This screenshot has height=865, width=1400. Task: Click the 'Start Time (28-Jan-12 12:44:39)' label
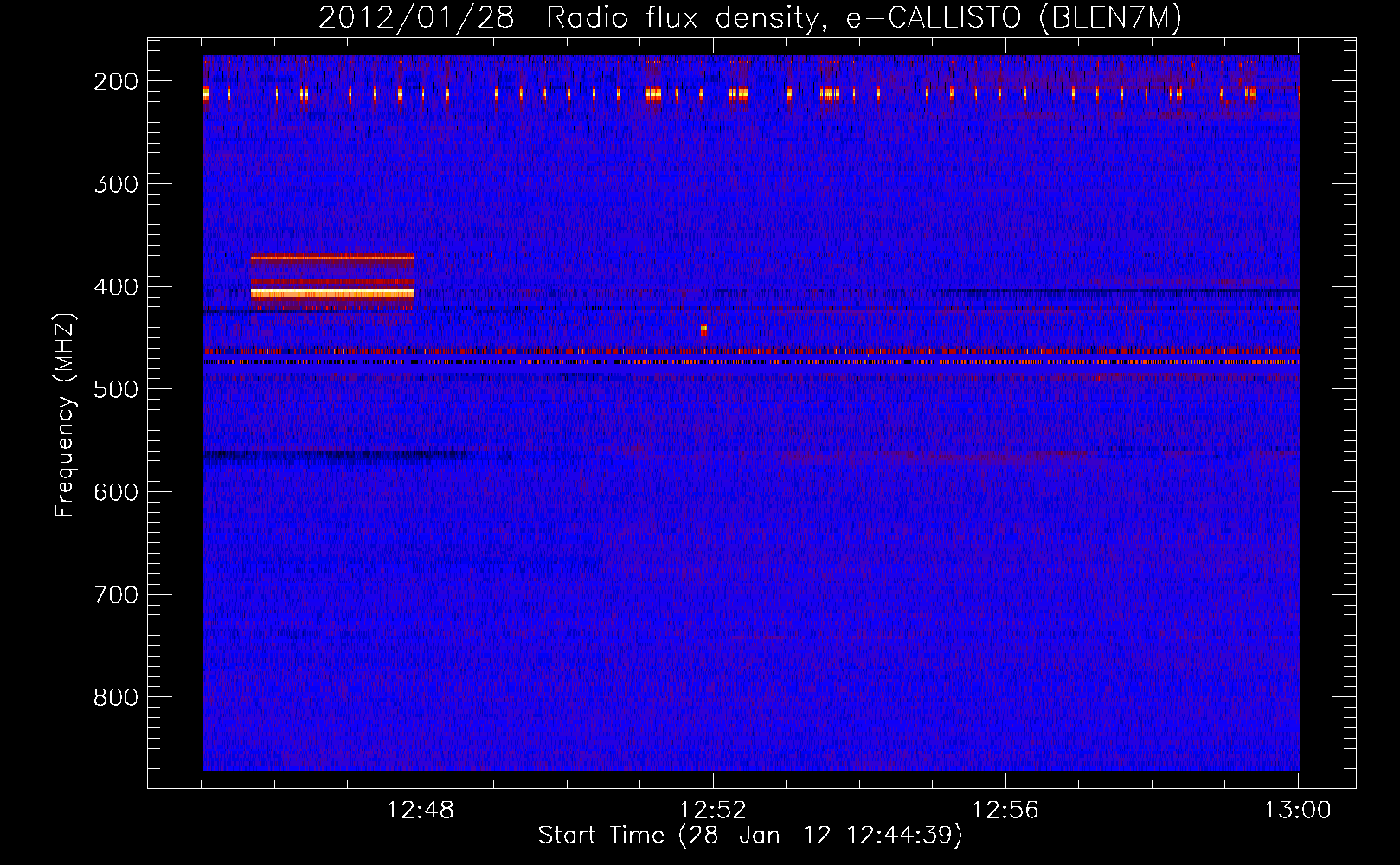750,836
